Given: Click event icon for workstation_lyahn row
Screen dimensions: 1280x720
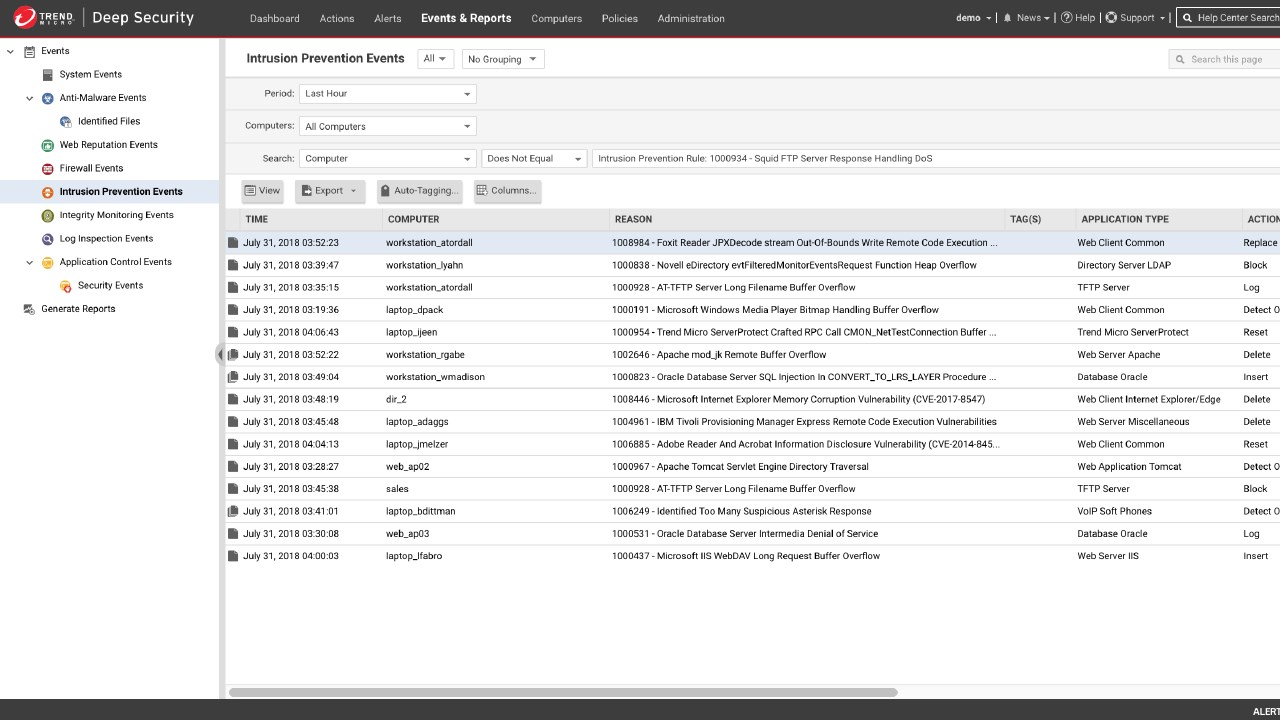Looking at the screenshot, I should point(233,266).
